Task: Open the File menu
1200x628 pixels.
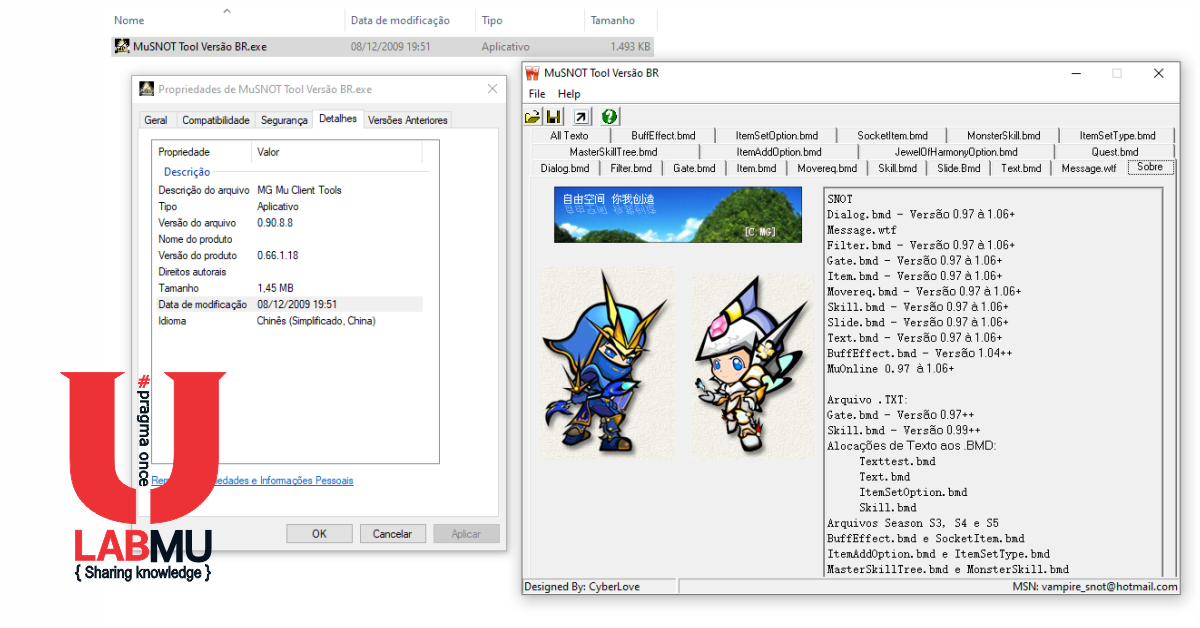Action: point(537,94)
